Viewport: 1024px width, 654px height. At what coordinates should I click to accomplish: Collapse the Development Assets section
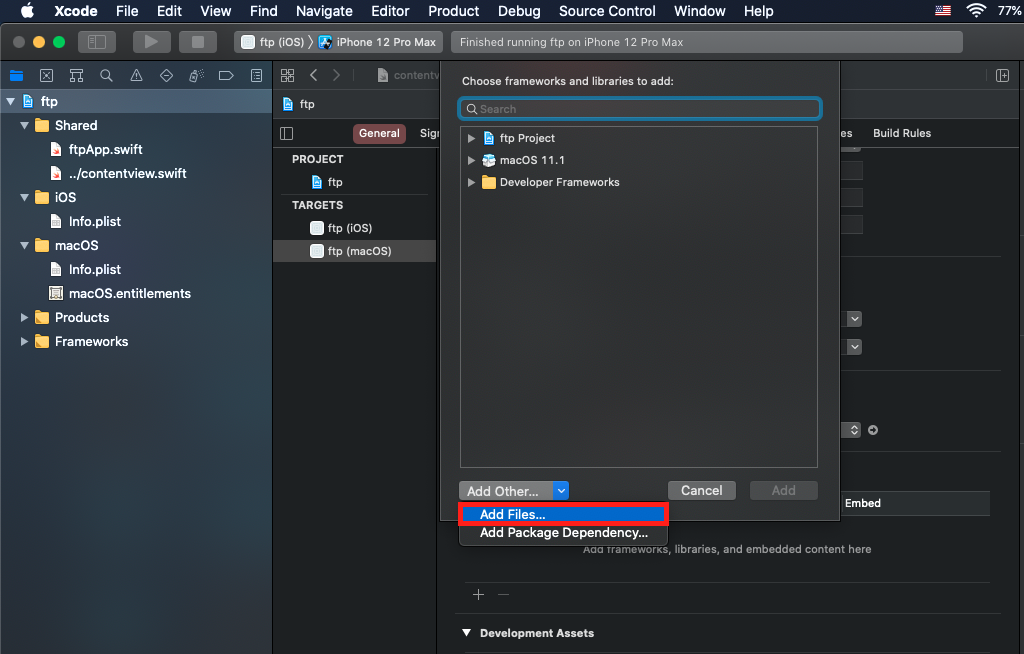466,632
